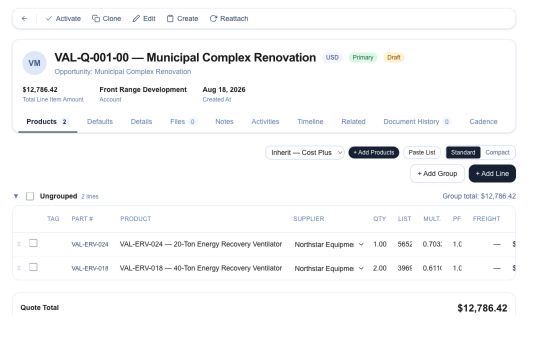The width and height of the screenshot is (560, 360).
Task: Click the TAG column header
Action: click(53, 219)
